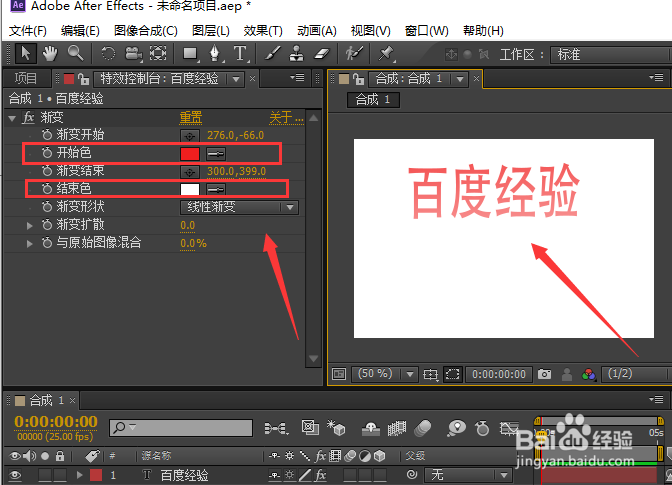The height and width of the screenshot is (485, 672).
Task: Collapse the 渐变 effect group
Action: (x=12, y=118)
